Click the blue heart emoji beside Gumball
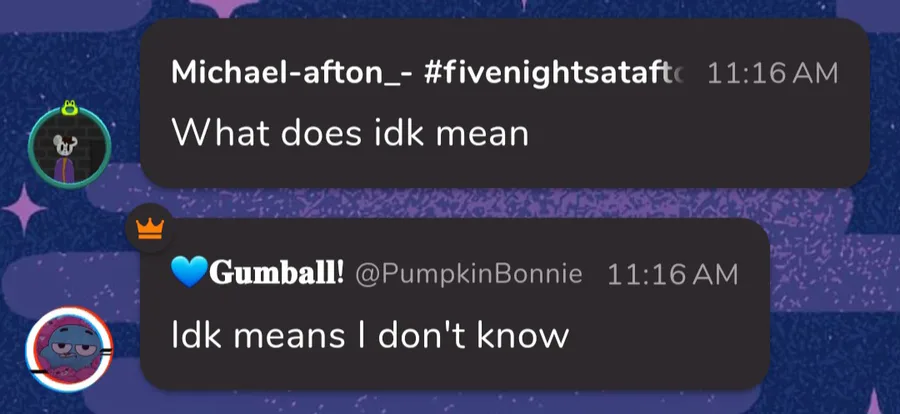900x414 pixels. click(x=188, y=273)
